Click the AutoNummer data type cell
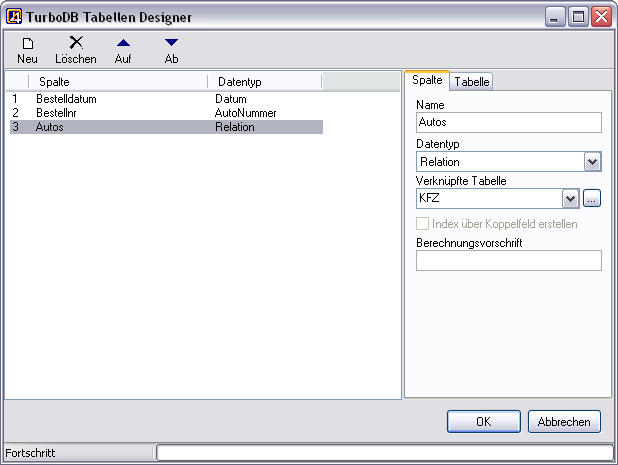The height and width of the screenshot is (465, 618). (246, 113)
